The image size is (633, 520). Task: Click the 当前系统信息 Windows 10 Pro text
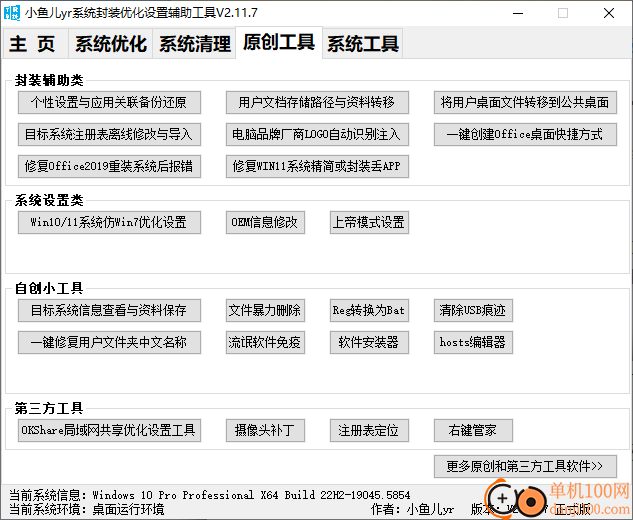click(210, 495)
